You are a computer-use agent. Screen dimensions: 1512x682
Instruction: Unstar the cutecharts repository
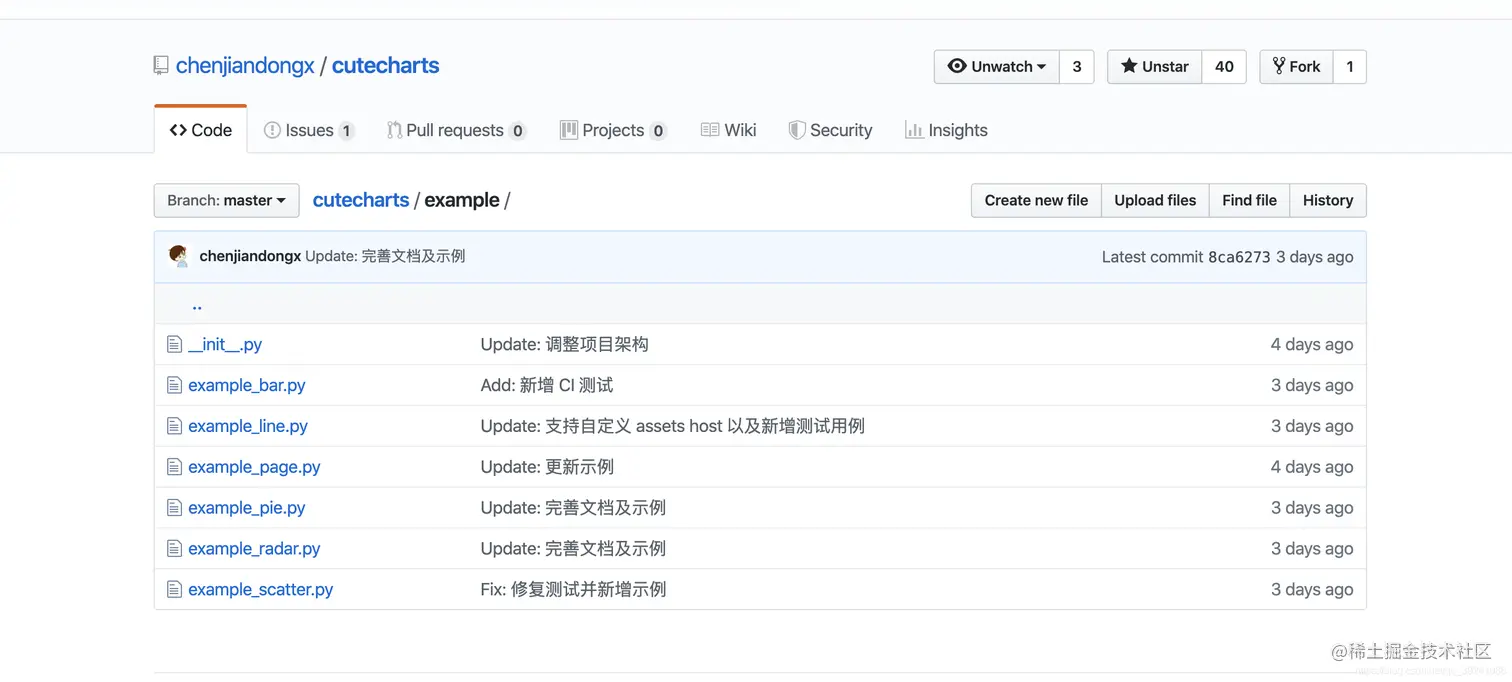pos(1154,67)
